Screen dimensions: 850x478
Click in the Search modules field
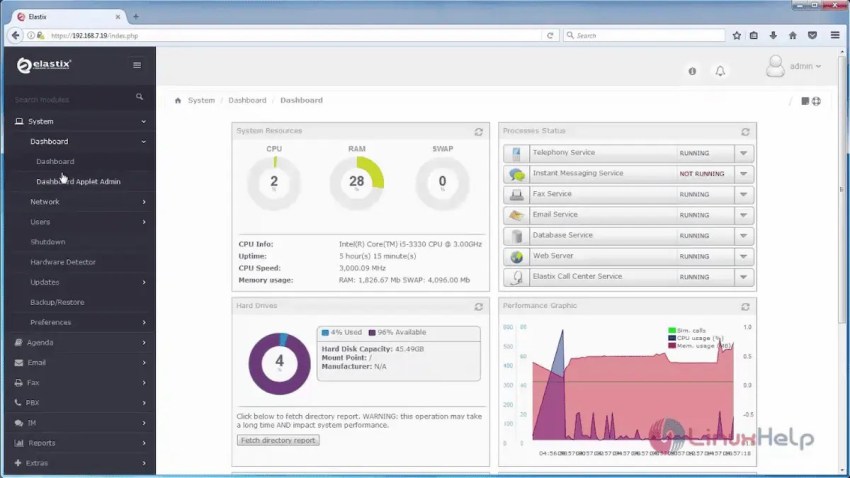click(73, 99)
